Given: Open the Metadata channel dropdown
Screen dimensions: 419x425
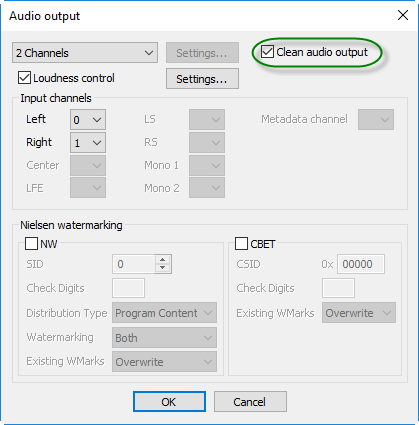Looking at the screenshot, I should (x=376, y=120).
